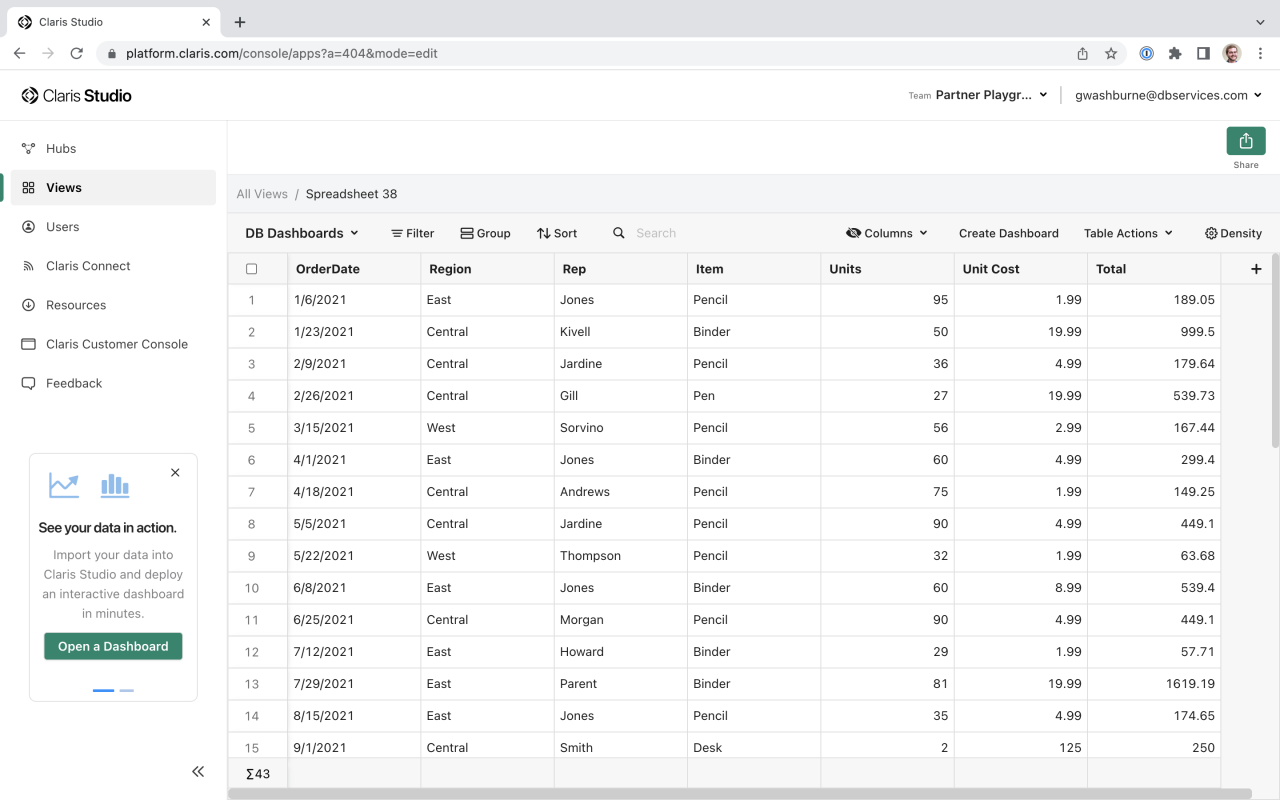Open the Hubs sidebar item
This screenshot has width=1280, height=800.
[x=113, y=148]
